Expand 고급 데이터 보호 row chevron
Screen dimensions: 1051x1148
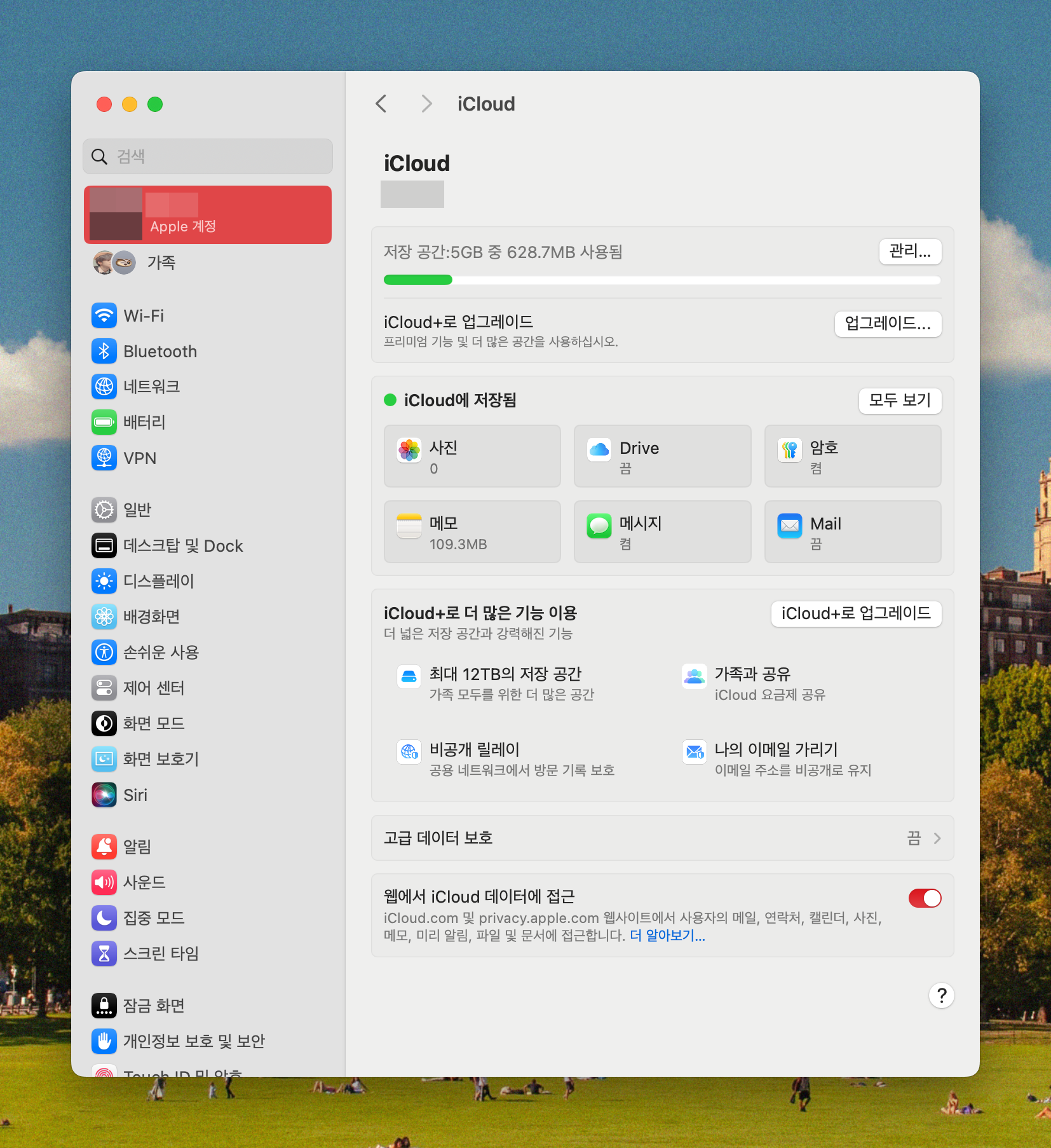pyautogui.click(x=937, y=838)
